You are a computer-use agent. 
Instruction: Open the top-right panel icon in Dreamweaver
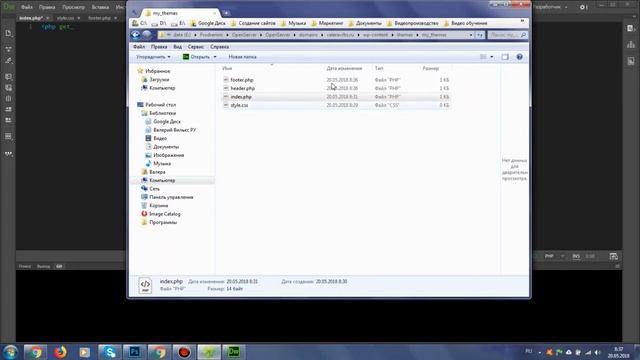click(631, 28)
